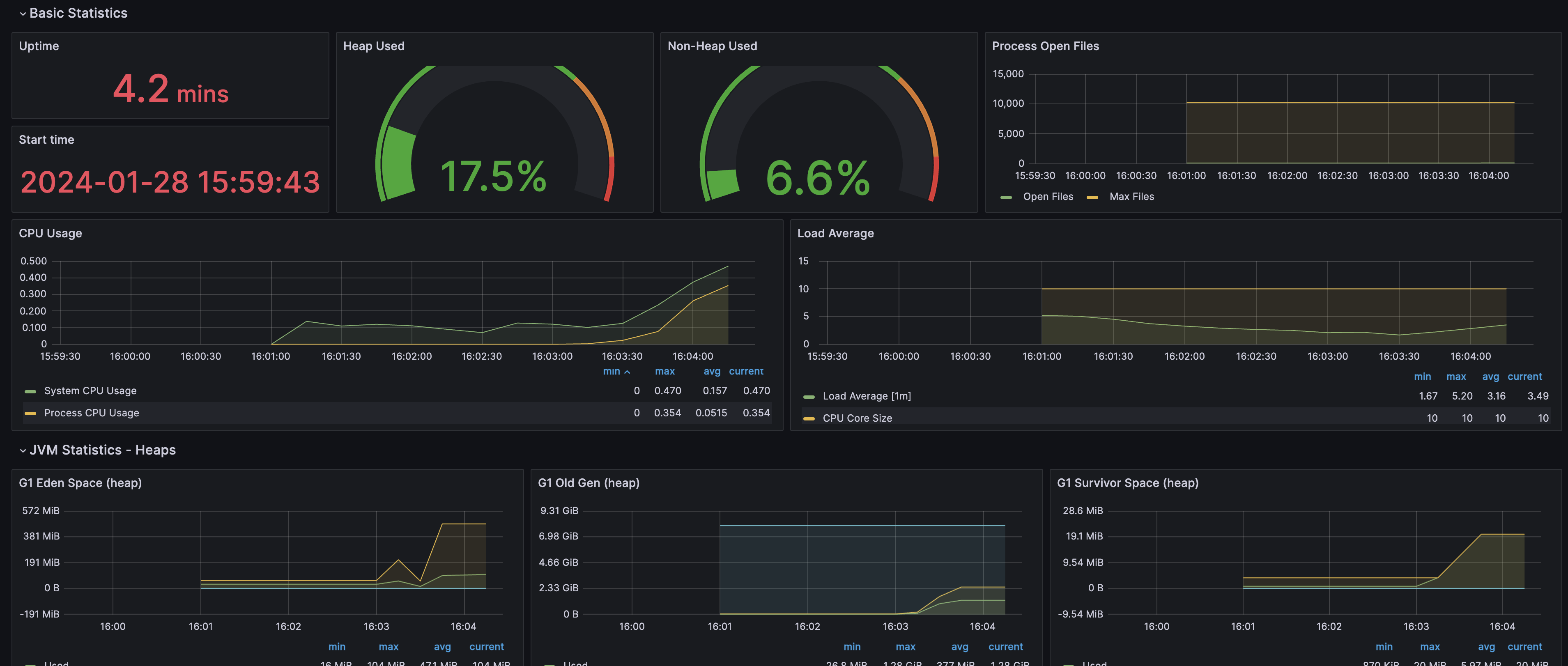
Task: Open the CPU Usage panel title menu
Action: tap(51, 234)
